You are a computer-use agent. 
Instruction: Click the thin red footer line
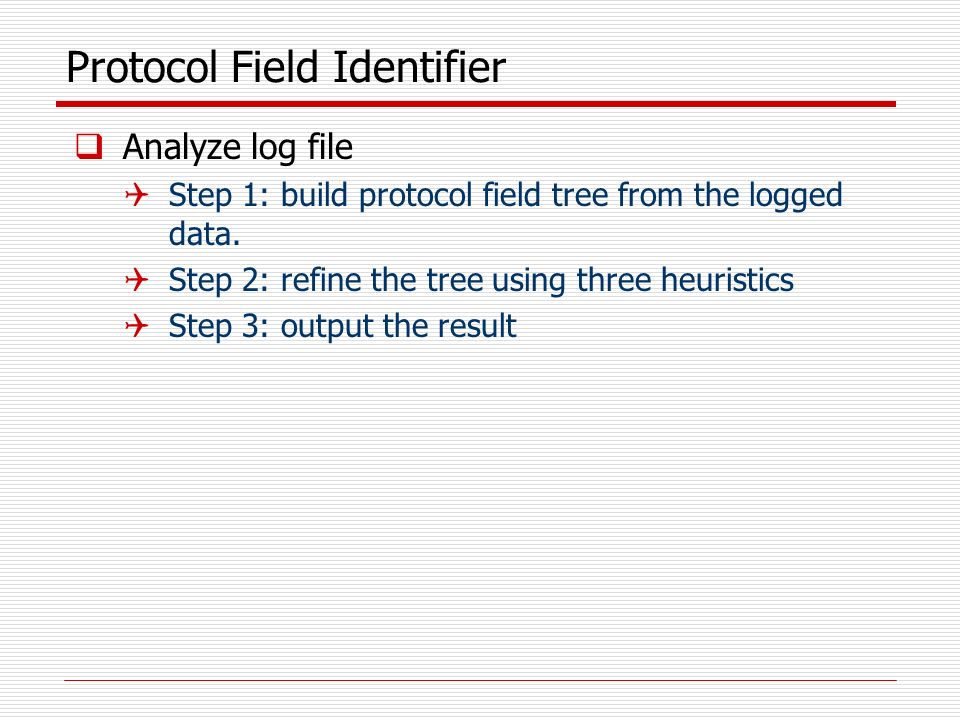click(x=480, y=680)
